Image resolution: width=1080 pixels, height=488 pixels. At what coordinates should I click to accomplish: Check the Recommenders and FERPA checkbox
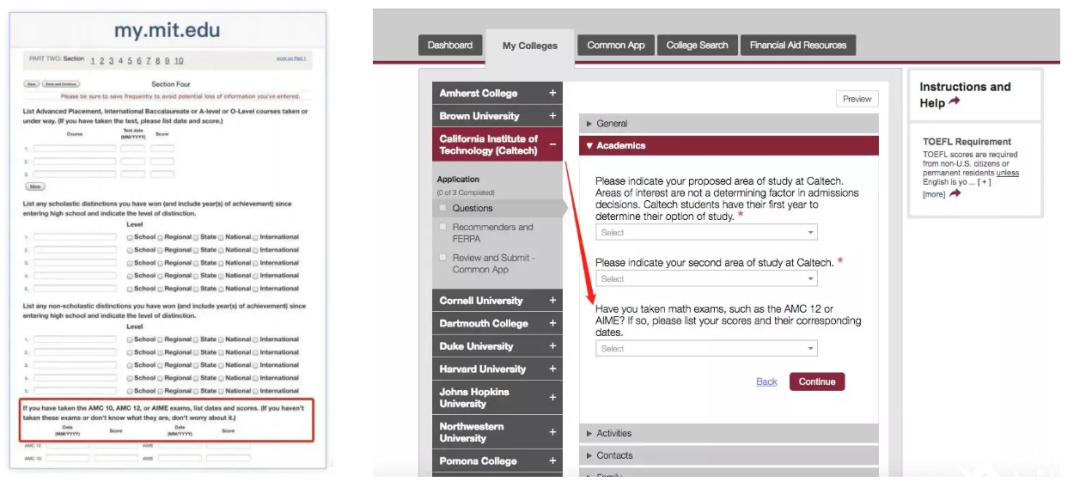pyautogui.click(x=442, y=227)
